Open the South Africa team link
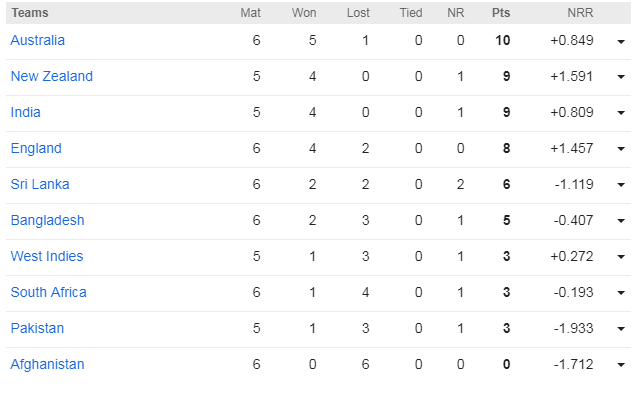 [48, 293]
